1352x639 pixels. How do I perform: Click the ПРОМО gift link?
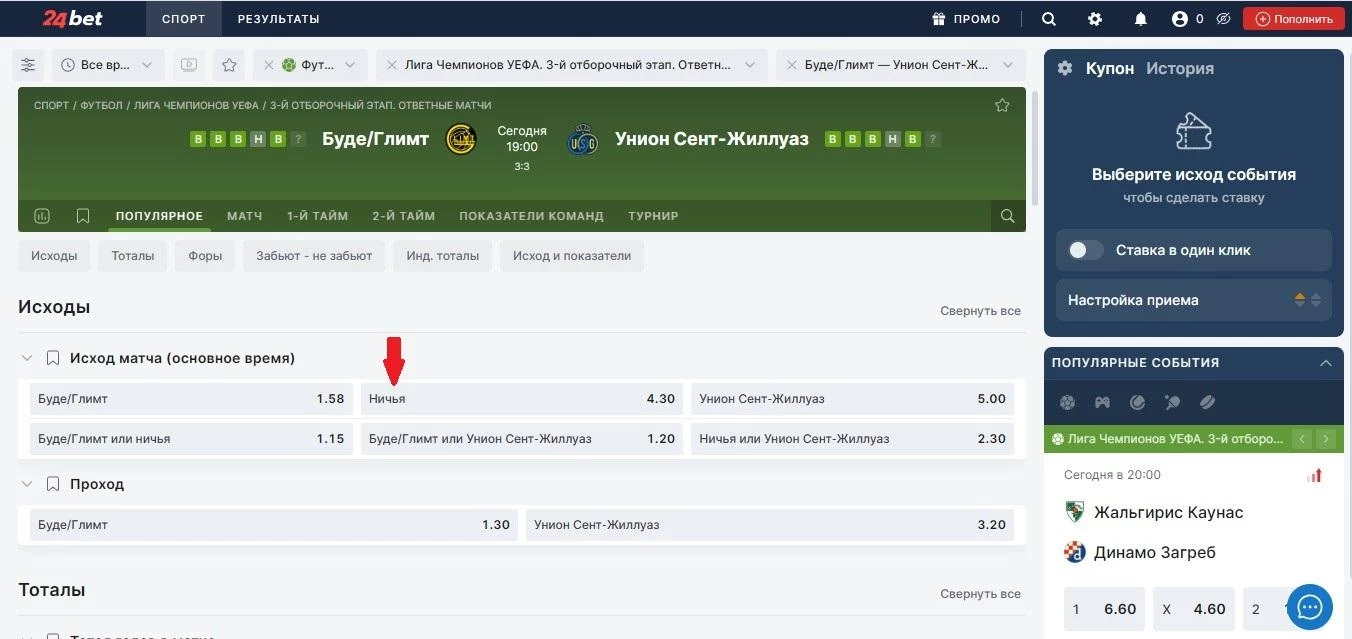(x=966, y=19)
